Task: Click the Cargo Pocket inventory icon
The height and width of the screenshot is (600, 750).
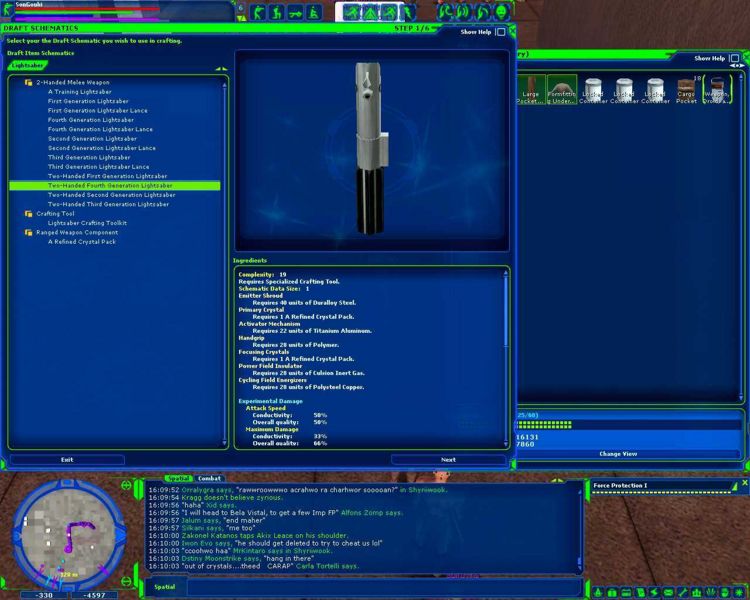Action: pyautogui.click(x=686, y=89)
